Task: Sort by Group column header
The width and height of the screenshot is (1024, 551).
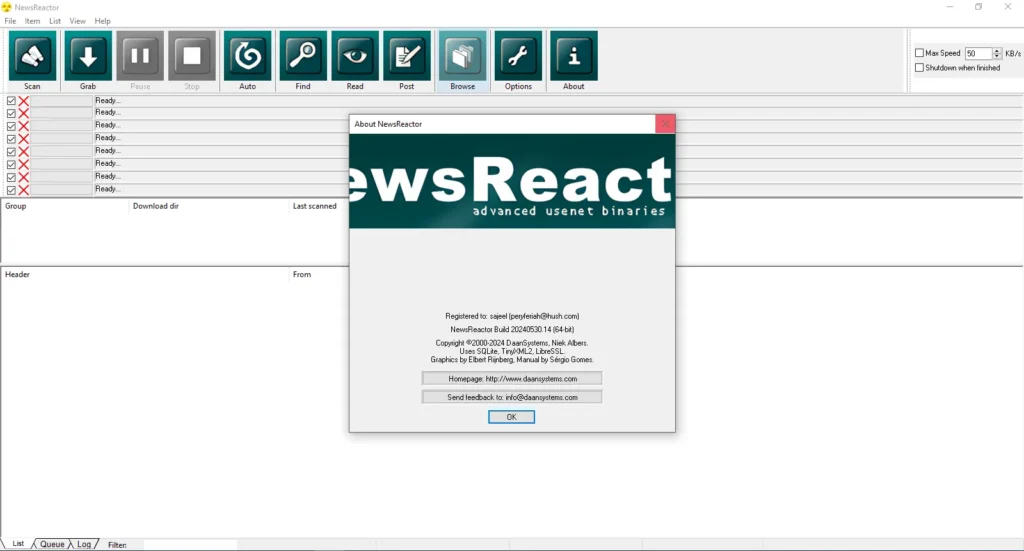Action: [x=65, y=206]
